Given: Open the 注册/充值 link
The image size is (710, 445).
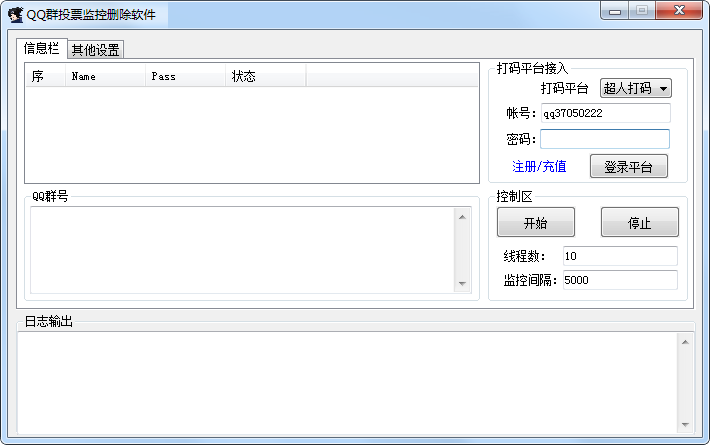Looking at the screenshot, I should point(539,166).
